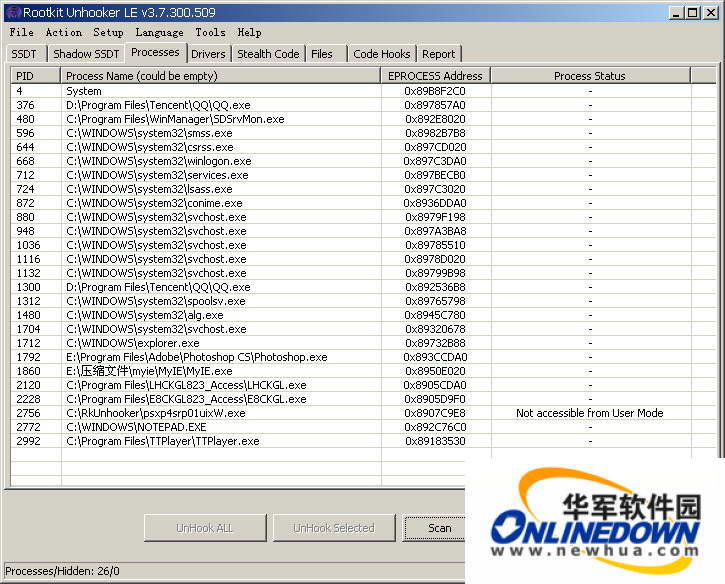Click EPROCESS address 0x89183530
Image resolution: width=725 pixels, height=584 pixels.
coord(435,441)
